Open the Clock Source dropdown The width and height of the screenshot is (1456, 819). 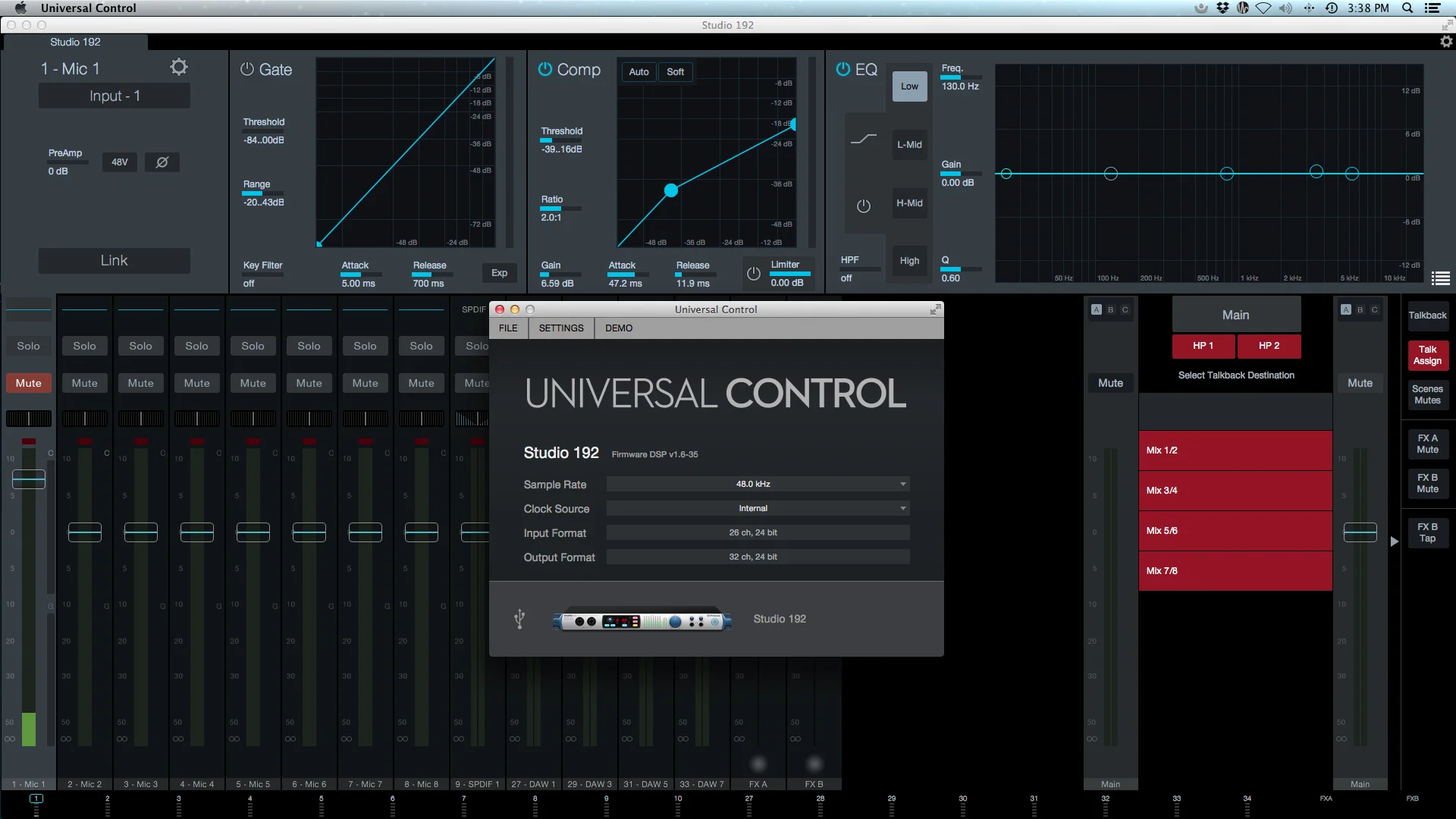pos(758,508)
